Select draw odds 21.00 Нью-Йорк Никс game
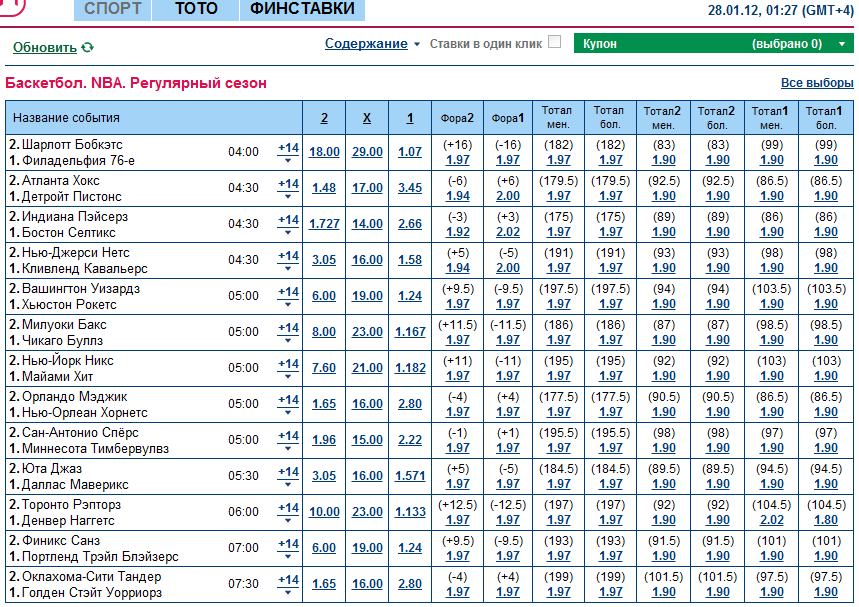This screenshot has width=859, height=607. [x=367, y=368]
